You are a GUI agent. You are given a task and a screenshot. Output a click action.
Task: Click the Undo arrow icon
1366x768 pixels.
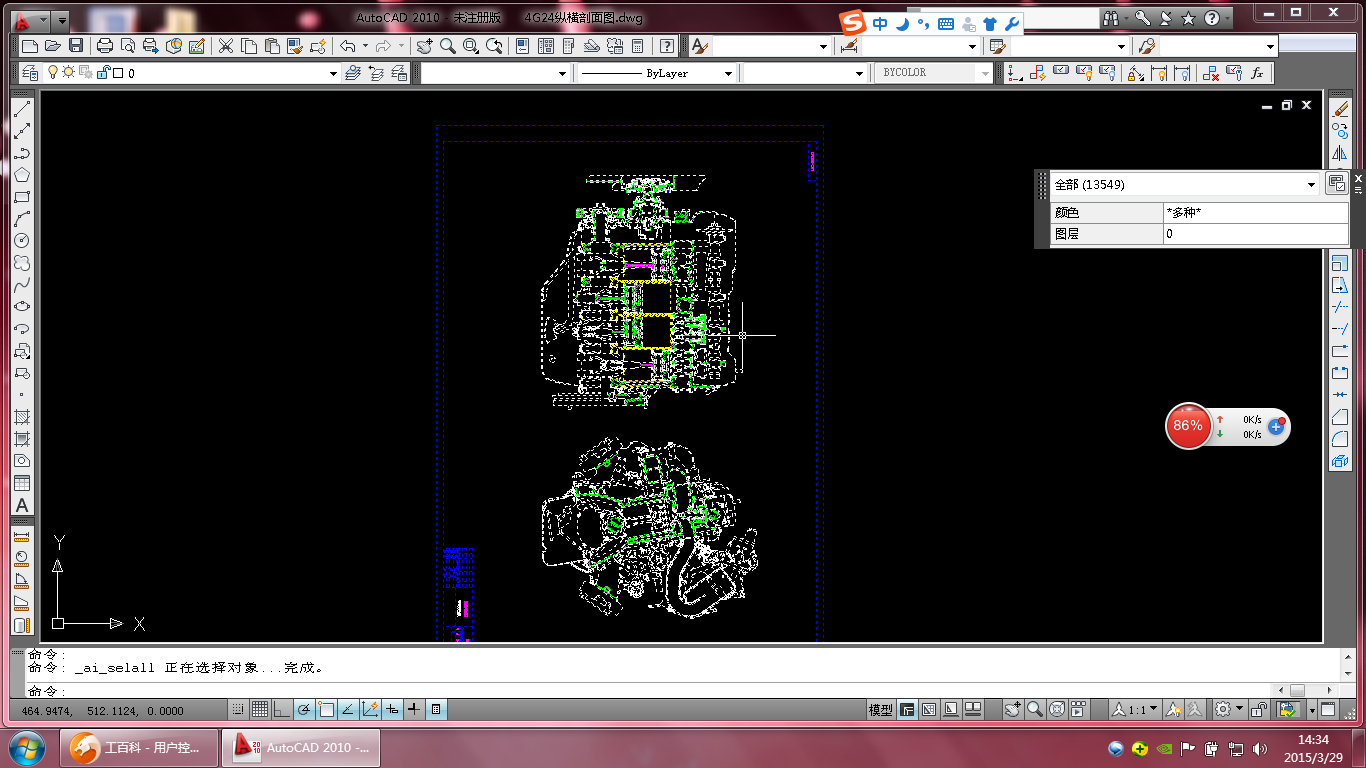347,46
